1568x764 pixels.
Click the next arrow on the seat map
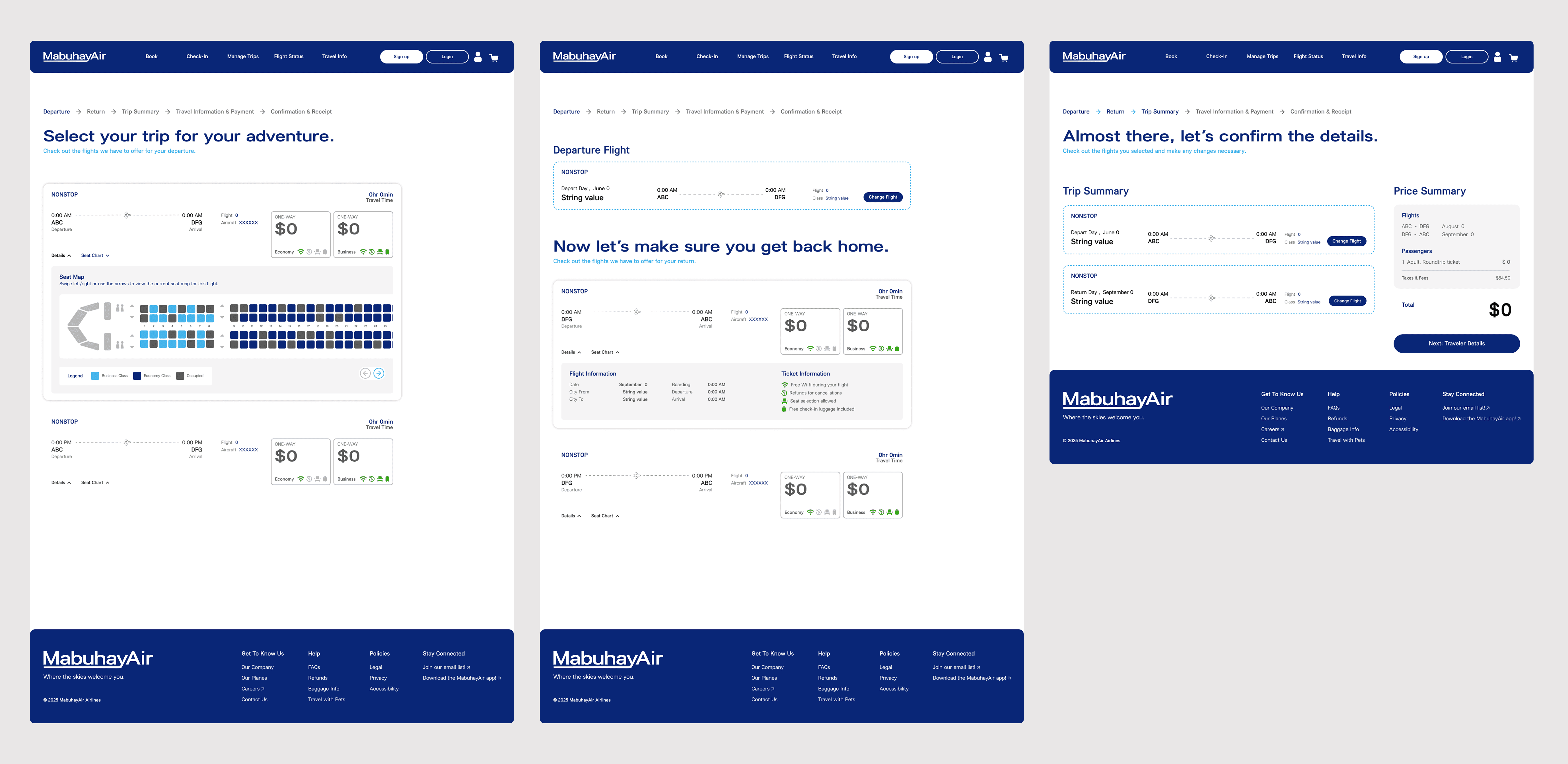(378, 373)
